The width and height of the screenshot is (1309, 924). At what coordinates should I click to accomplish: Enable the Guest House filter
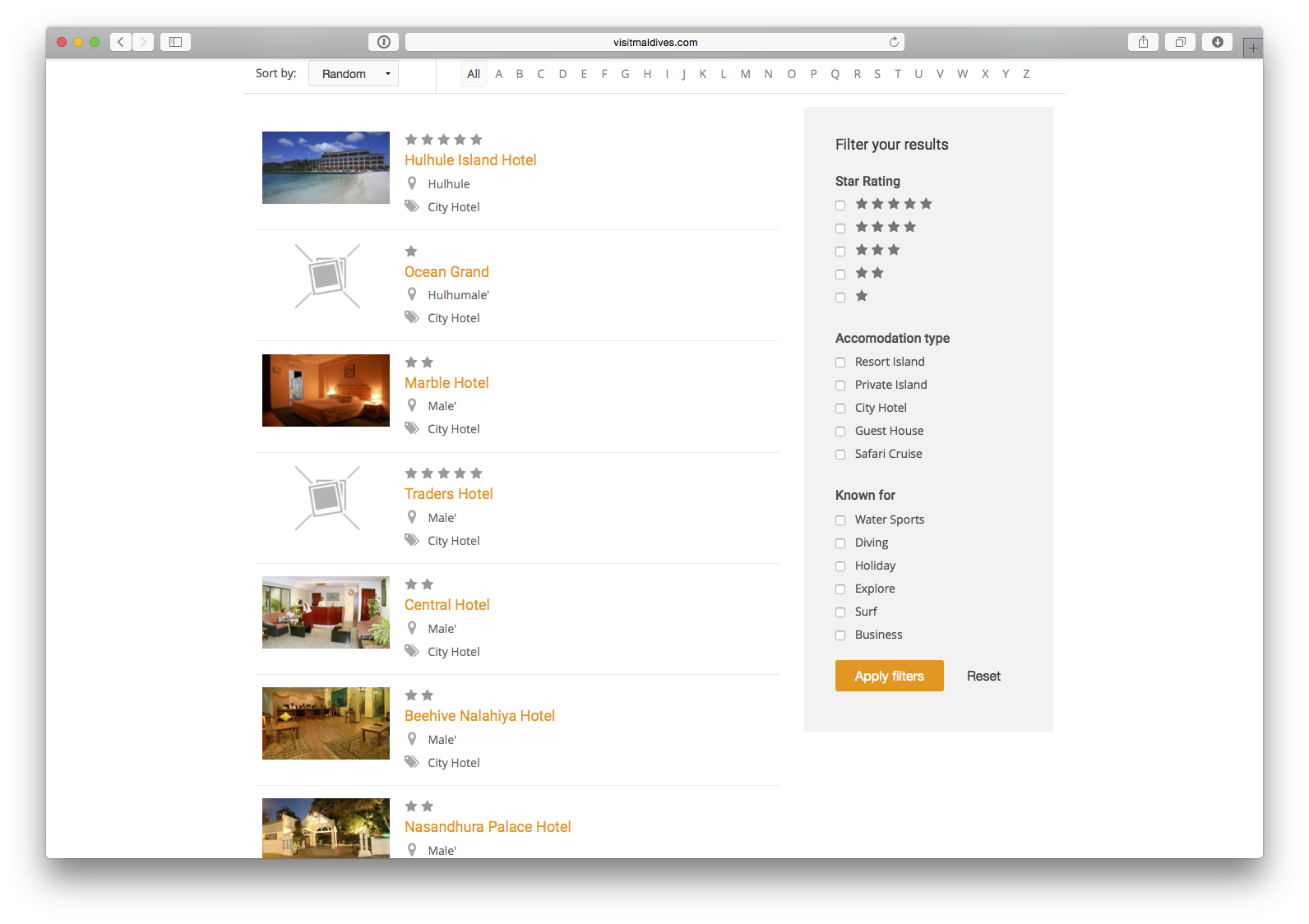tap(840, 432)
